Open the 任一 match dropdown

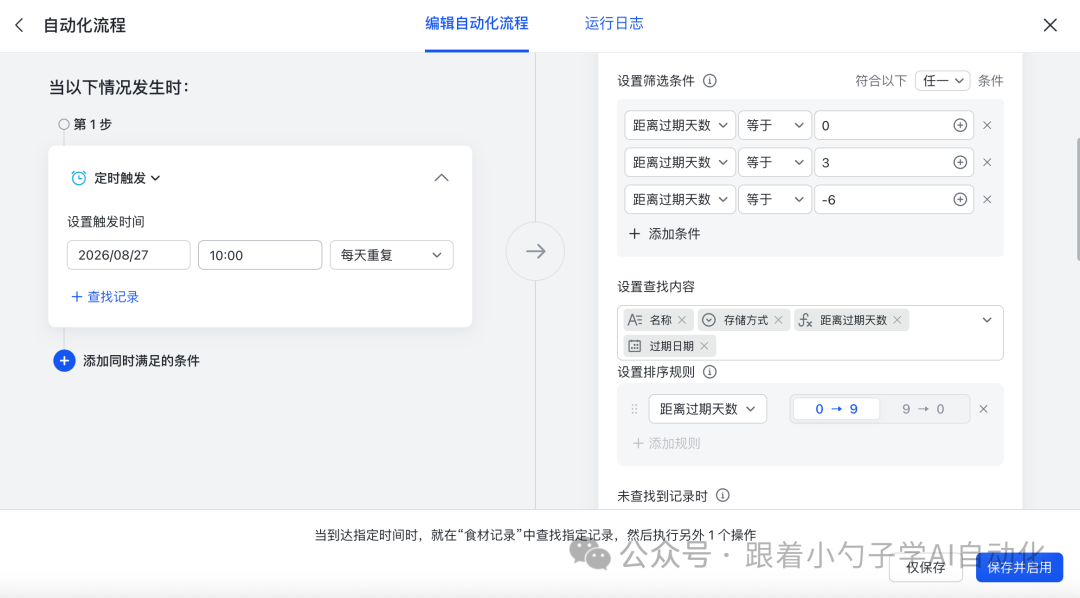942,81
